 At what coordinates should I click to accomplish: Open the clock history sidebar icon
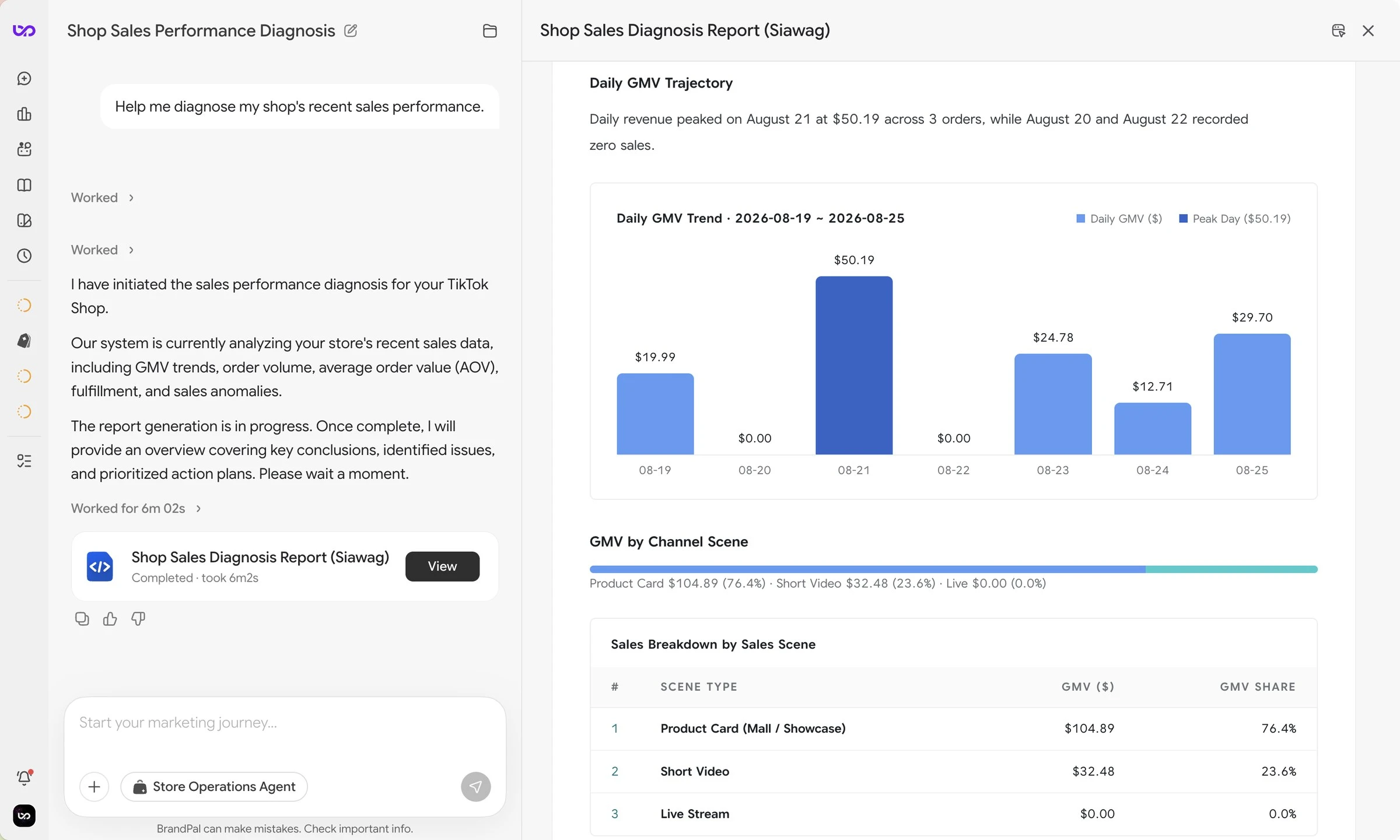click(24, 256)
